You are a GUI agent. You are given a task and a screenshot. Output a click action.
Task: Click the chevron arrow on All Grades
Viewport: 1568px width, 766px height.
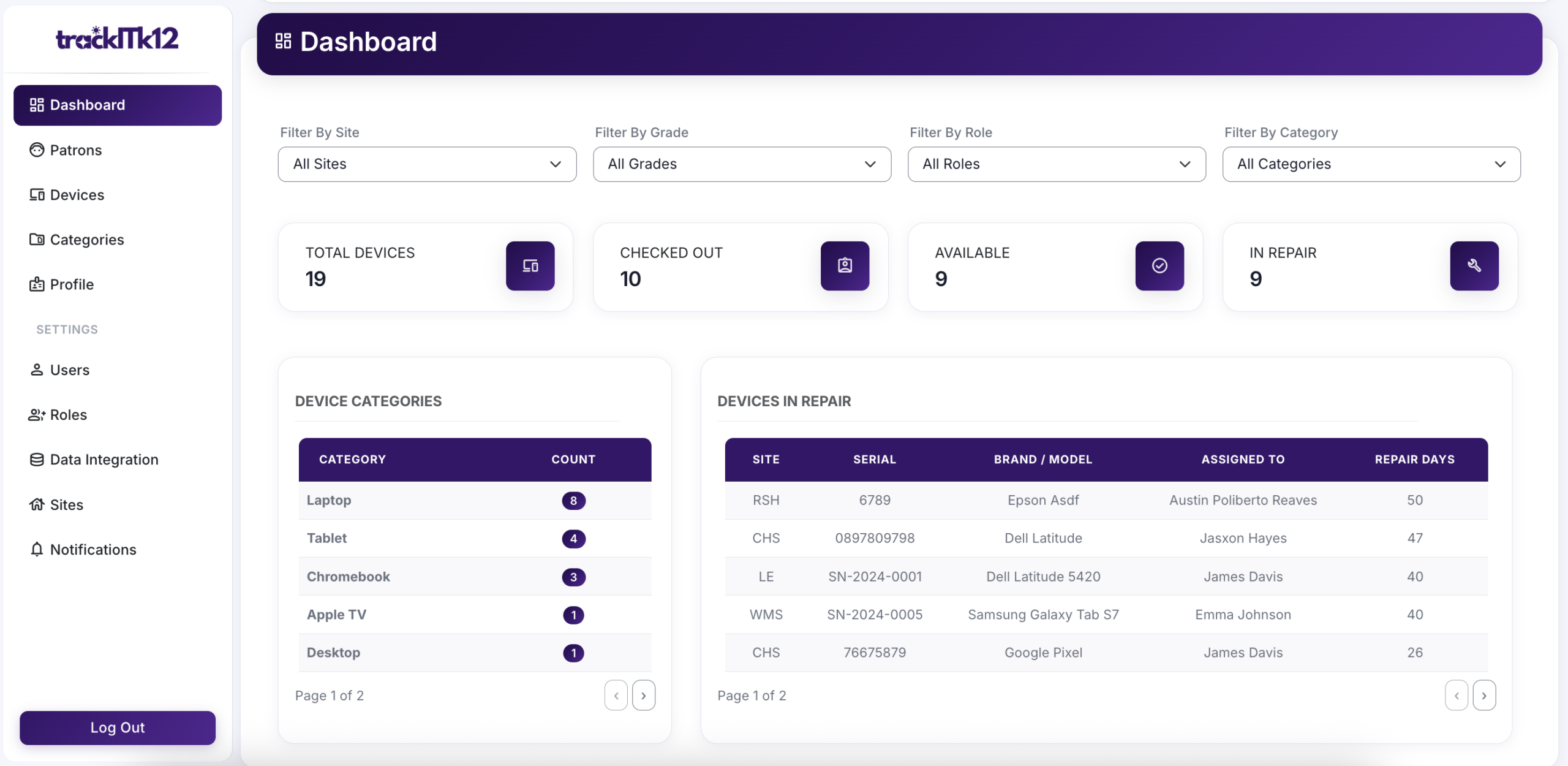pos(870,164)
